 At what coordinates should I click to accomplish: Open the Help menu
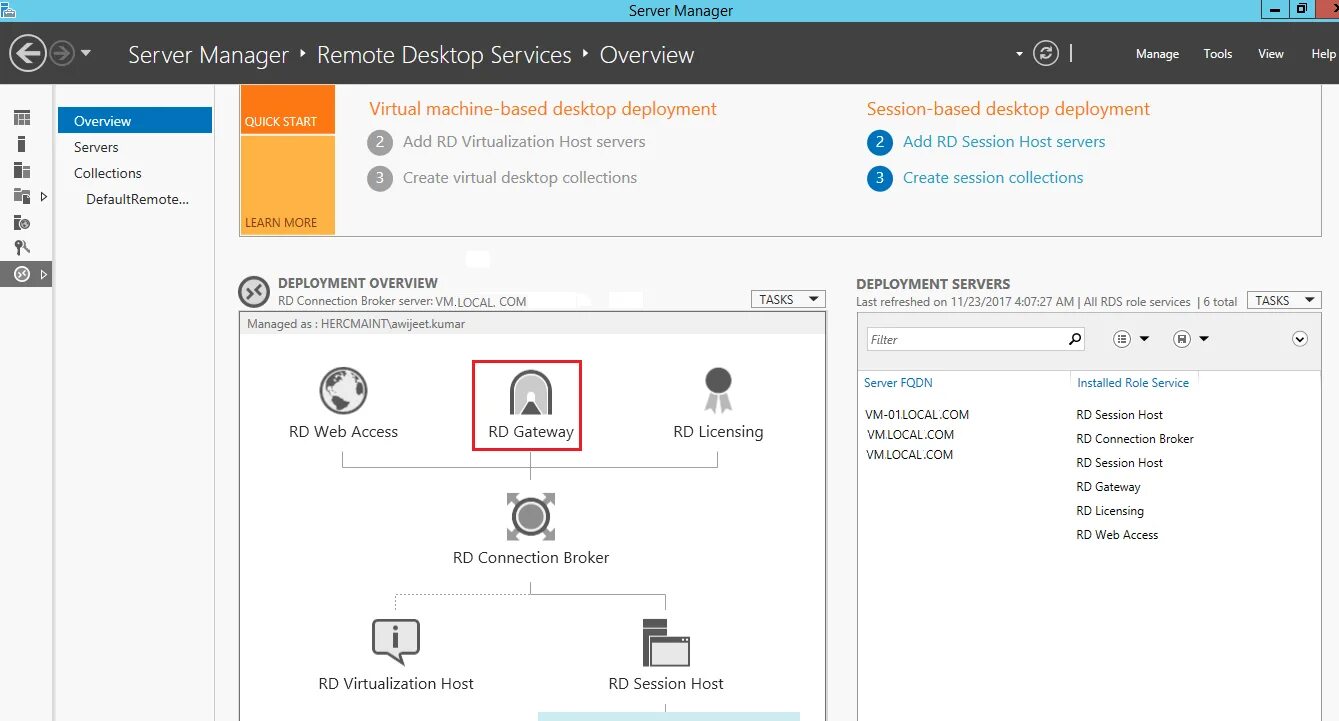coord(1323,54)
